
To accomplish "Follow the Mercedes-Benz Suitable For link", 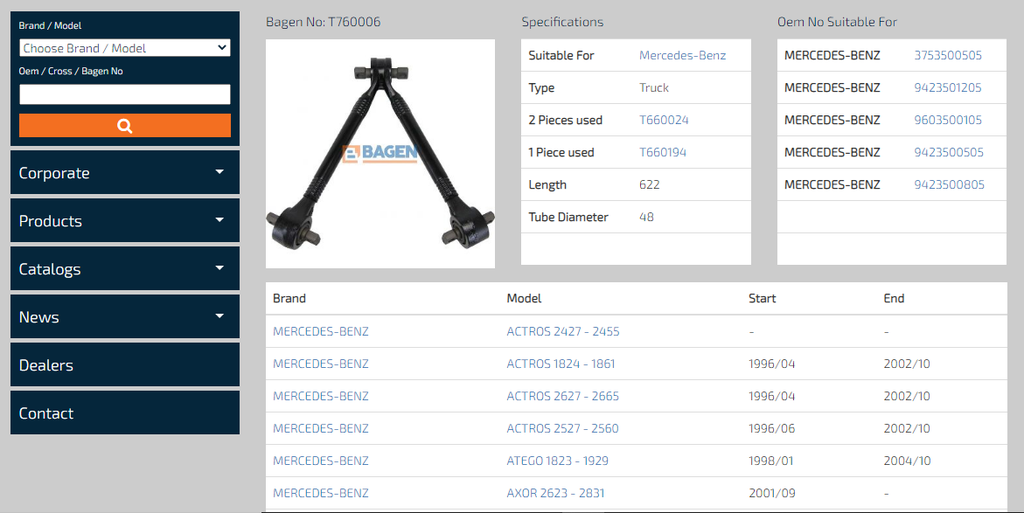I will 682,55.
